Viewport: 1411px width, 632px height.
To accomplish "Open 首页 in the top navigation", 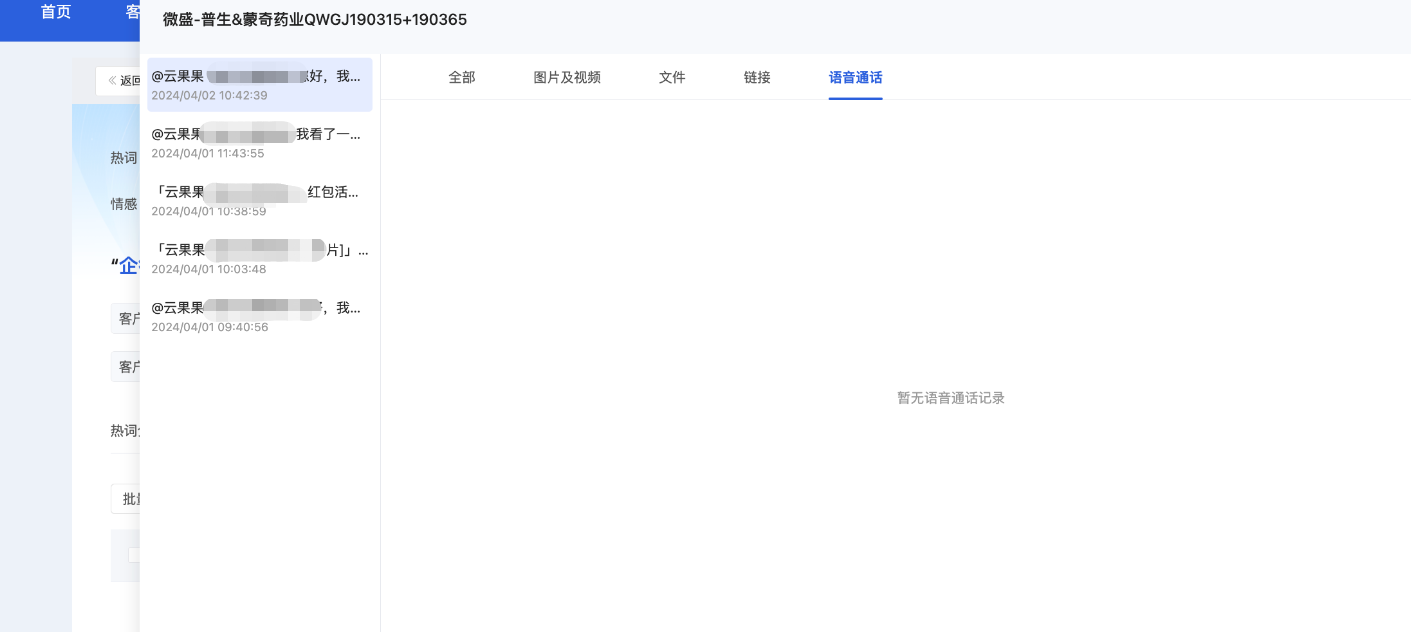I will 56,12.
